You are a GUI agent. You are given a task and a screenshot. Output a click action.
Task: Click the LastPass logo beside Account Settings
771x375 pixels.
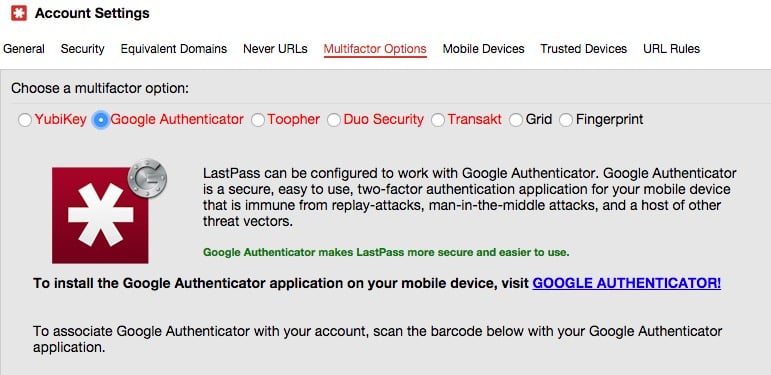[x=19, y=13]
